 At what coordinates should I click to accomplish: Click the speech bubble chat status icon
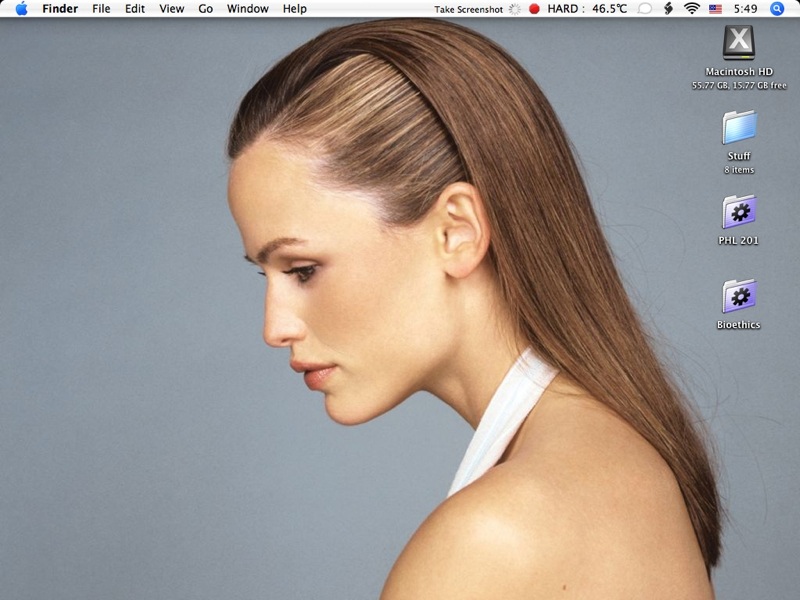coord(644,9)
